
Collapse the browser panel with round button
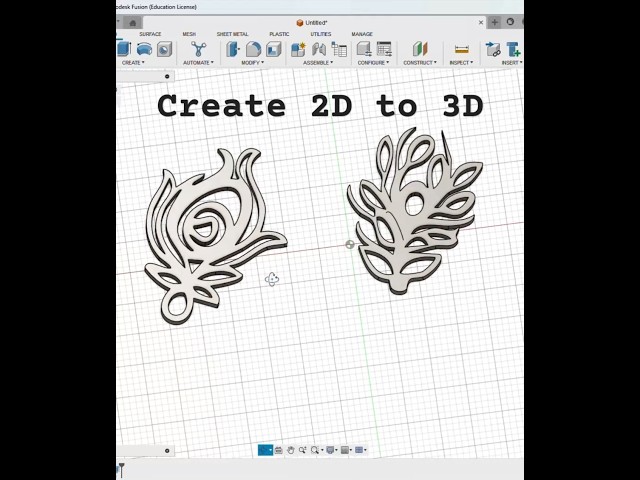(x=167, y=76)
